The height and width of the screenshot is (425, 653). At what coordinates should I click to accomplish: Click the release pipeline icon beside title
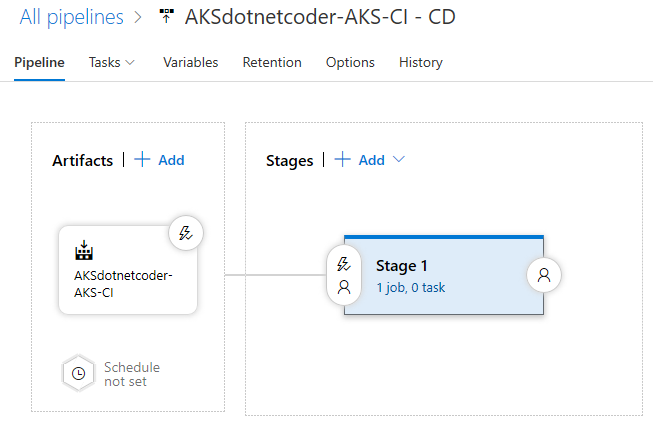(167, 17)
